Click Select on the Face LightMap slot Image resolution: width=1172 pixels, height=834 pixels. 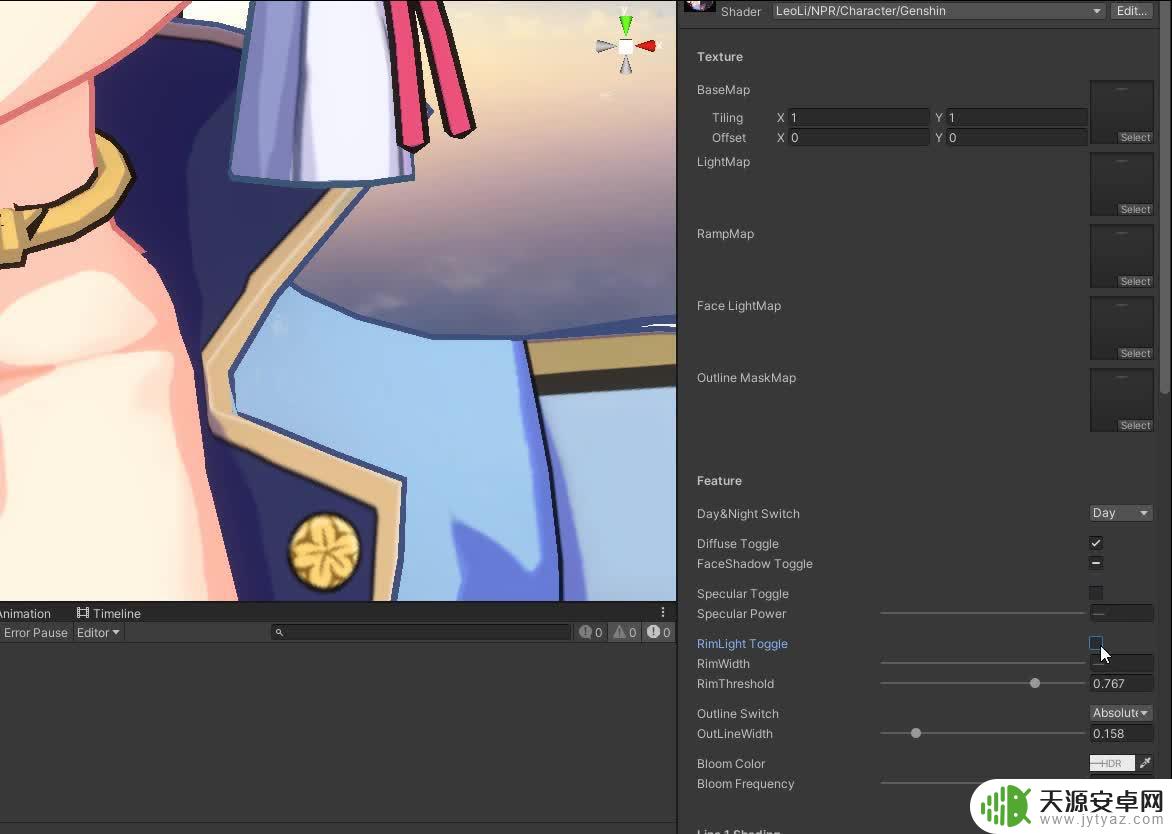click(x=1135, y=353)
